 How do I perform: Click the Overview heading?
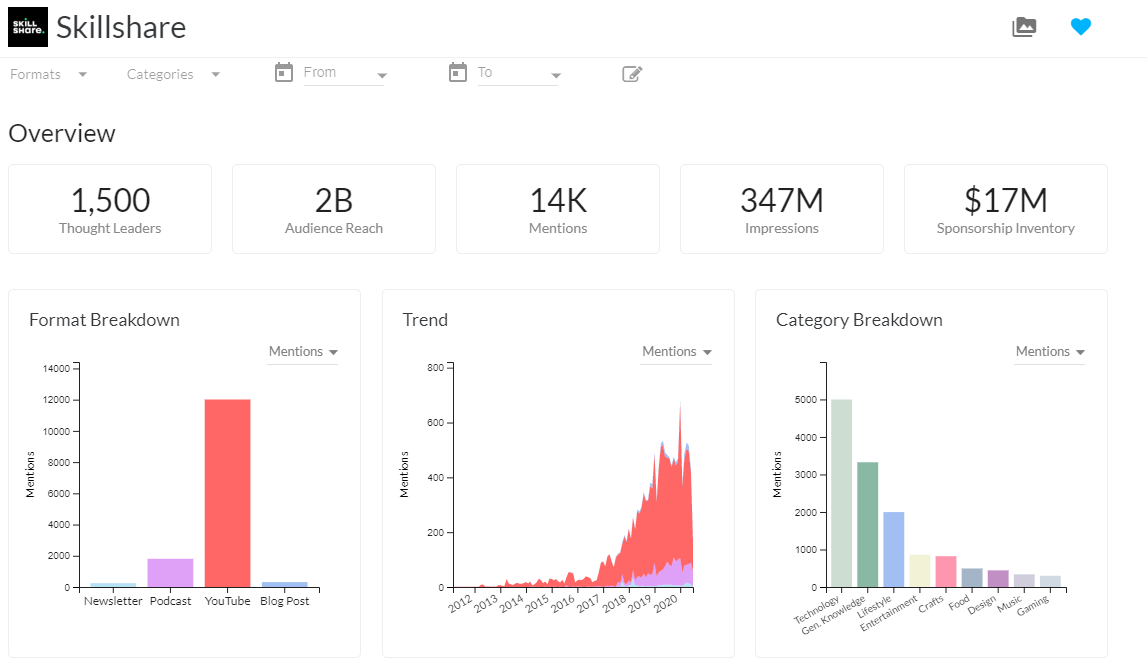click(62, 134)
